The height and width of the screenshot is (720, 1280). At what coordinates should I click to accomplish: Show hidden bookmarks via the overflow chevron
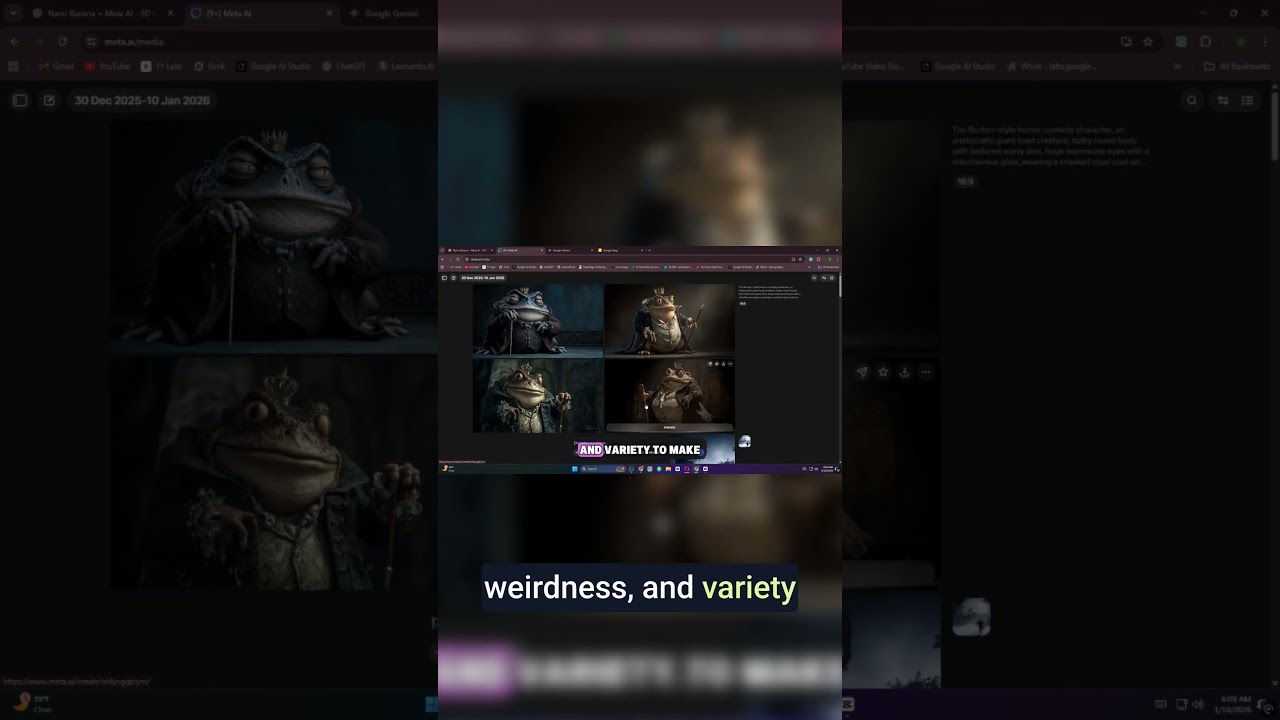[1177, 66]
